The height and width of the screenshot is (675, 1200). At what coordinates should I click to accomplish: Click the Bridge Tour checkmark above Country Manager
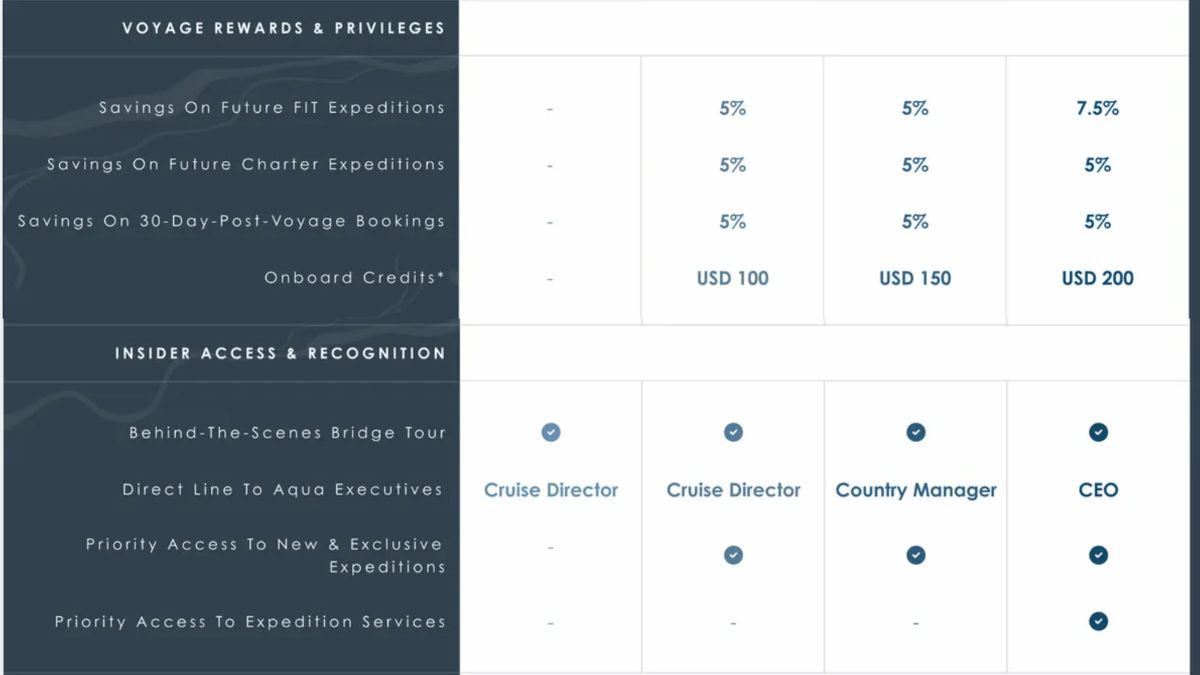(x=916, y=432)
